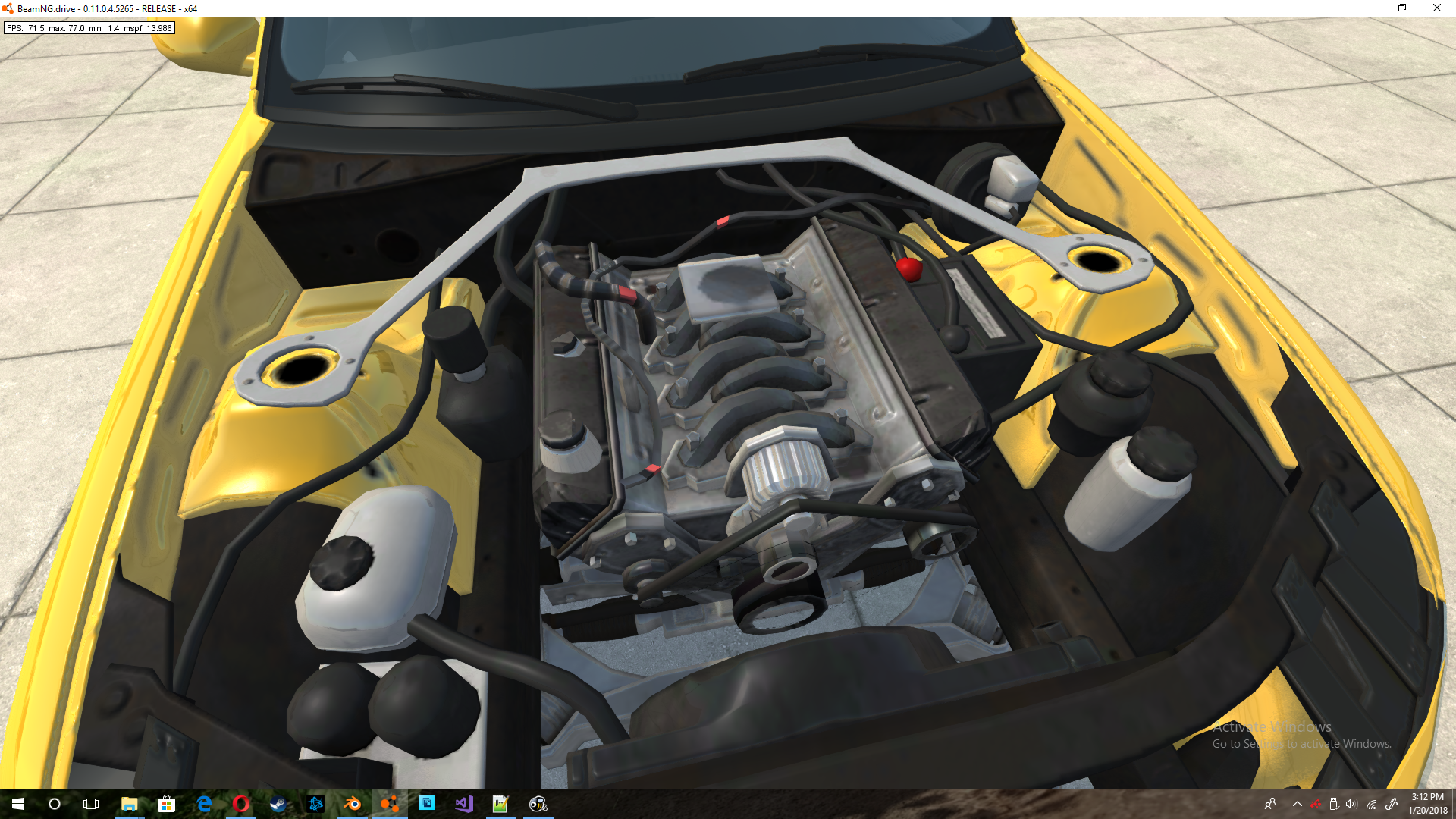This screenshot has height=819, width=1456.
Task: Open Wi-Fi network flyout
Action: (x=1371, y=804)
